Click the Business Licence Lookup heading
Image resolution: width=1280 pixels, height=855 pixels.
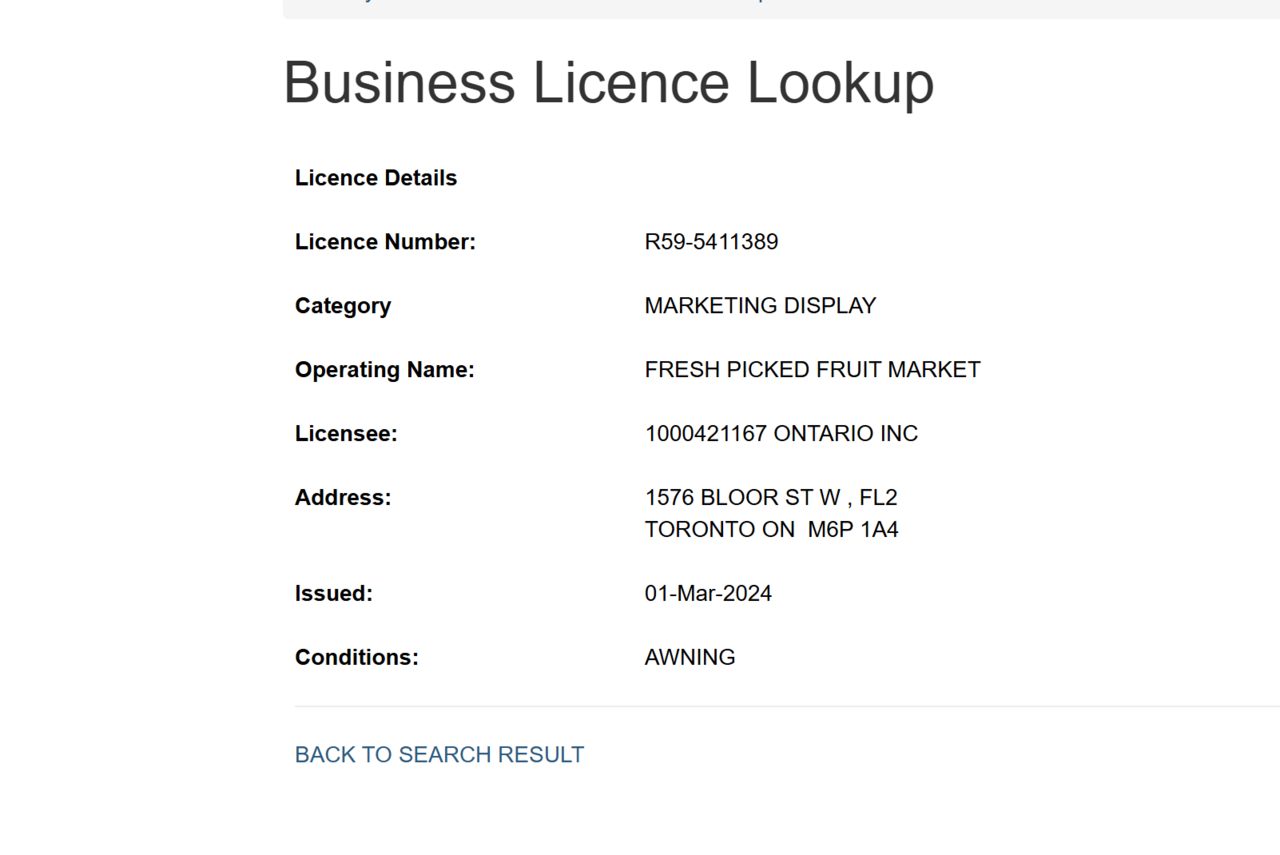coord(608,82)
